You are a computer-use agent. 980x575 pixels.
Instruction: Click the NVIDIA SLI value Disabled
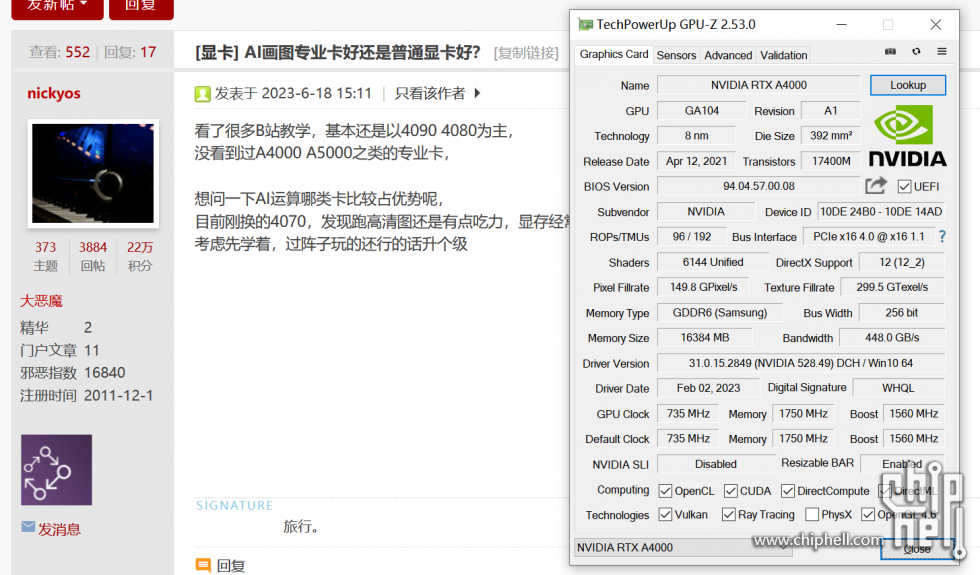click(716, 464)
